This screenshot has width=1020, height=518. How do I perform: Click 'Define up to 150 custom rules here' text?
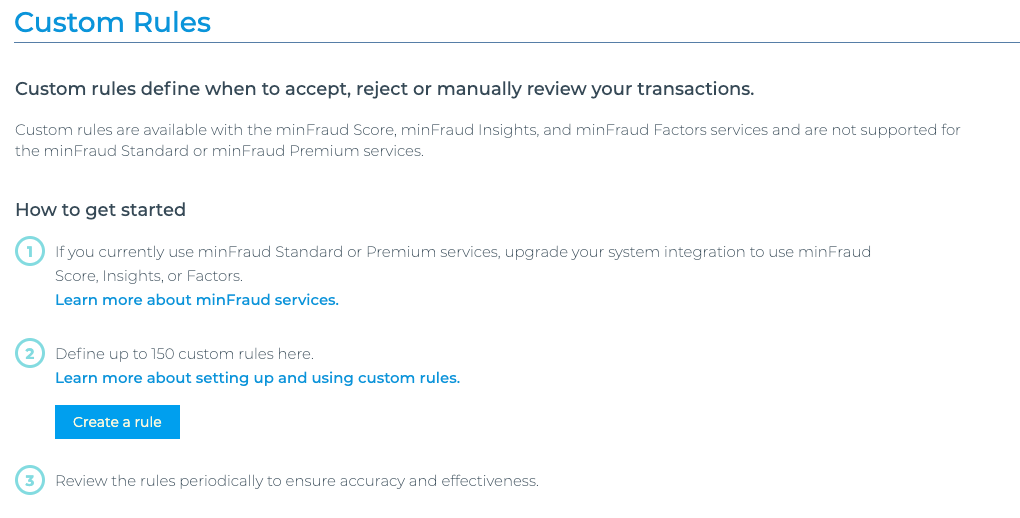[x=184, y=354]
